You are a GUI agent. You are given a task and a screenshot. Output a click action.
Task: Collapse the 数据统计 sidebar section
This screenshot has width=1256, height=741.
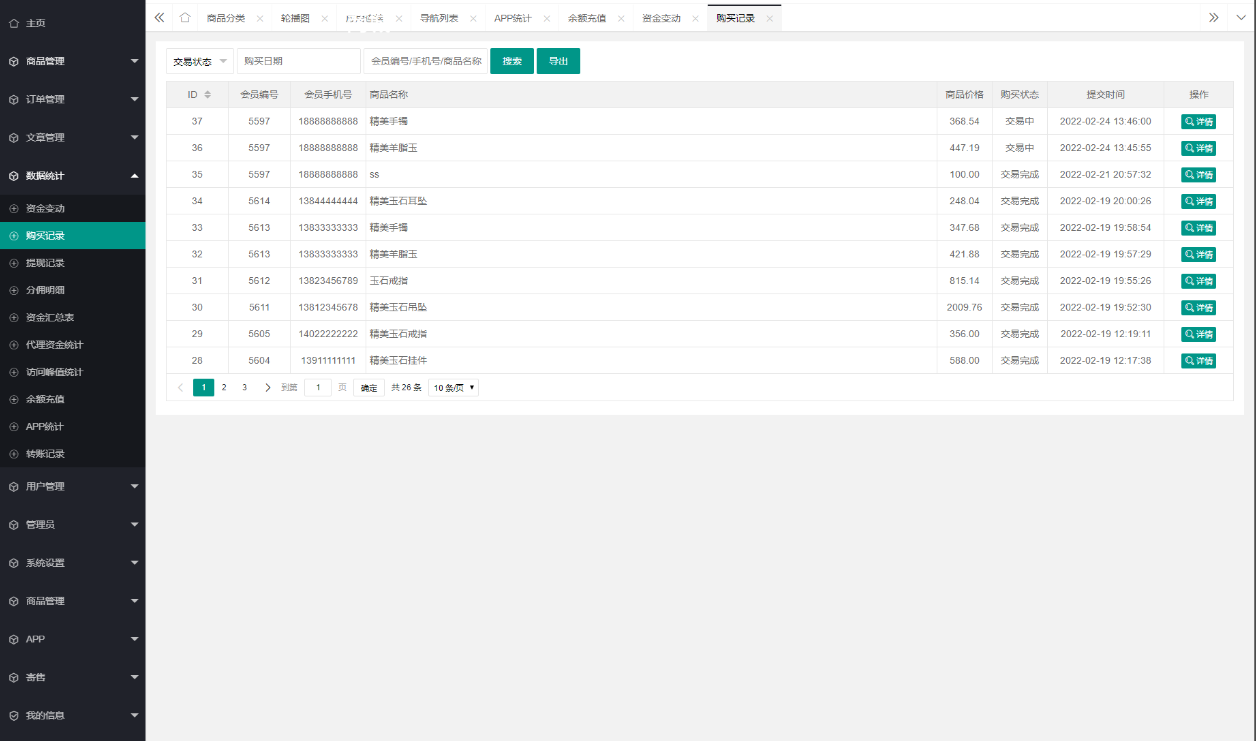point(72,176)
